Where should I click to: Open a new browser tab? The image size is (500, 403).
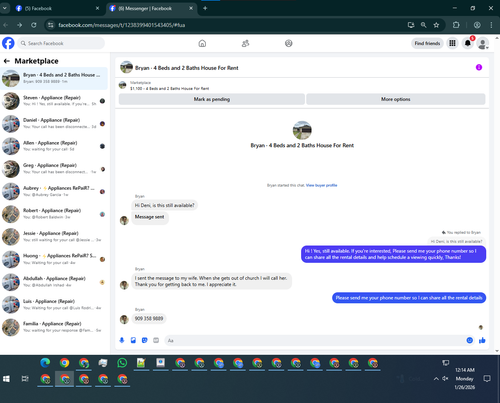pyautogui.click(x=205, y=8)
